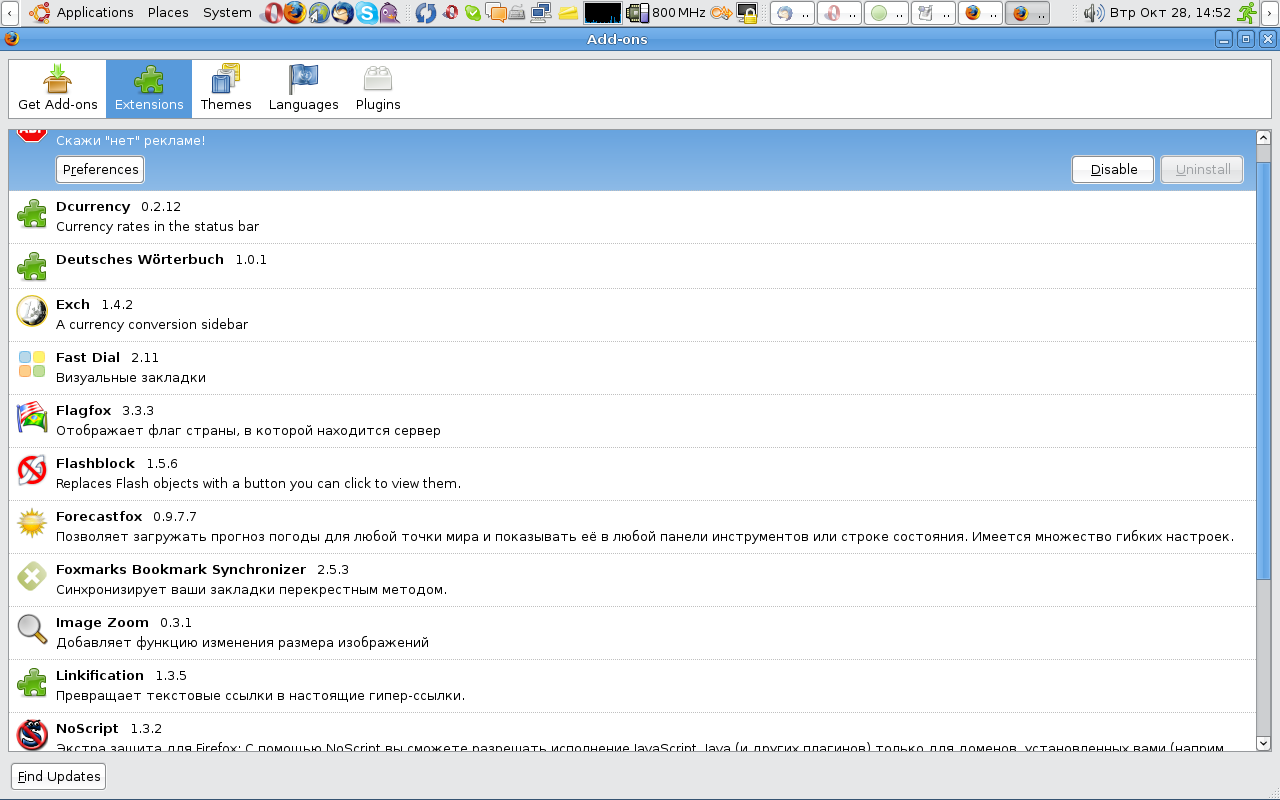Open the Places menu
The width and height of the screenshot is (1280, 800).
click(x=168, y=12)
